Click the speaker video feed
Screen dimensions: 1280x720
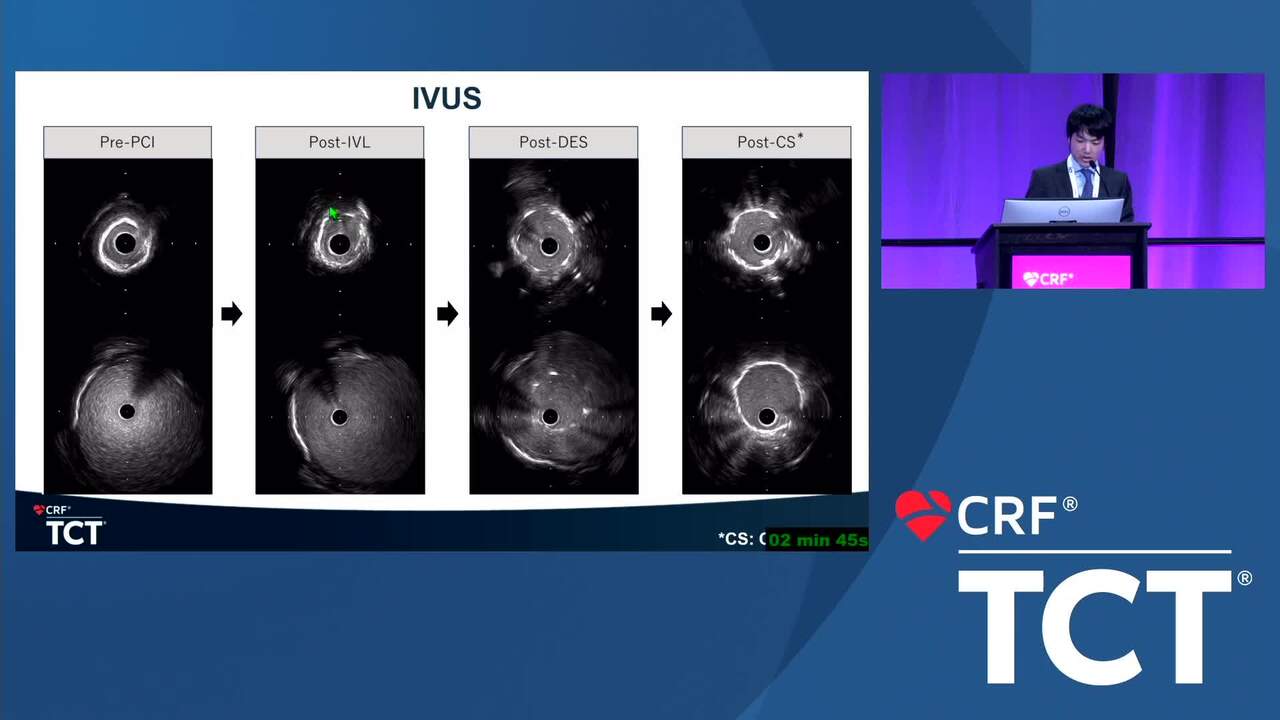coord(1072,181)
